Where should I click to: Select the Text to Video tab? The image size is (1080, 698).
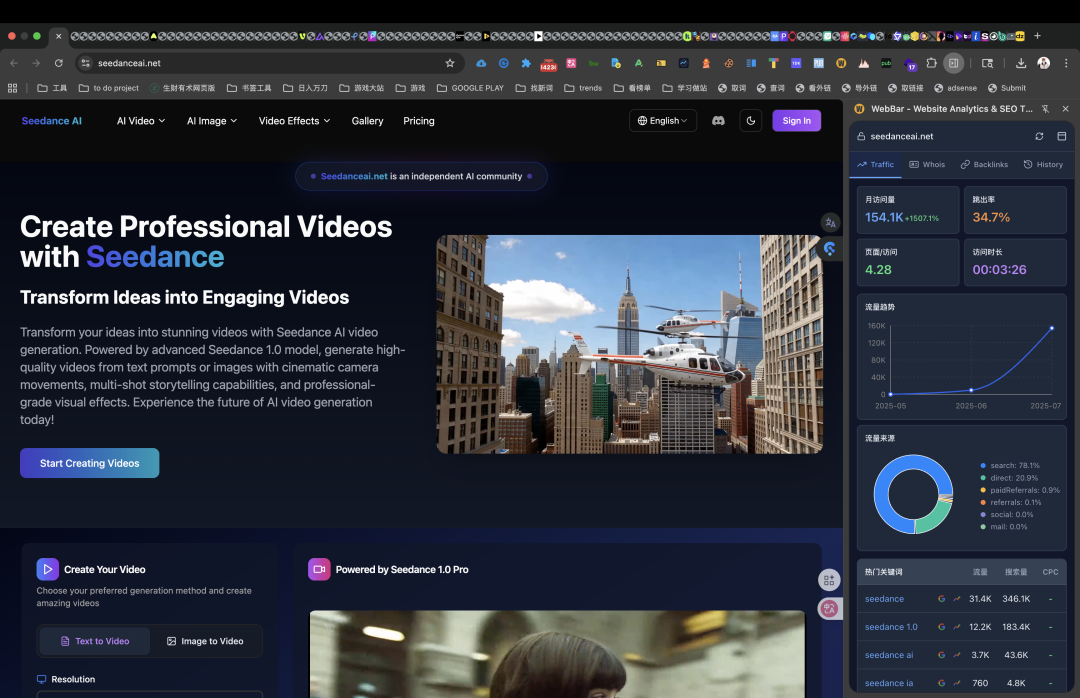tap(94, 641)
